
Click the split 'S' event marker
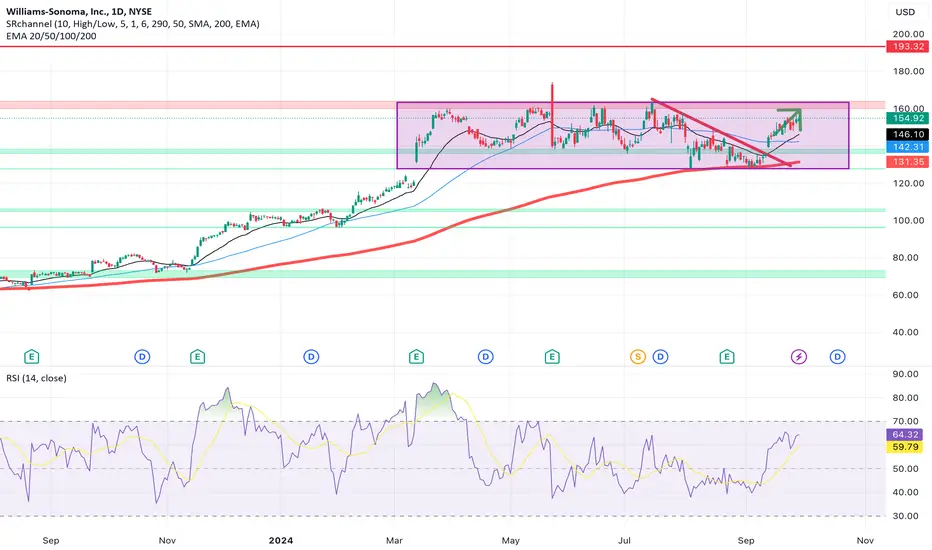pos(638,357)
